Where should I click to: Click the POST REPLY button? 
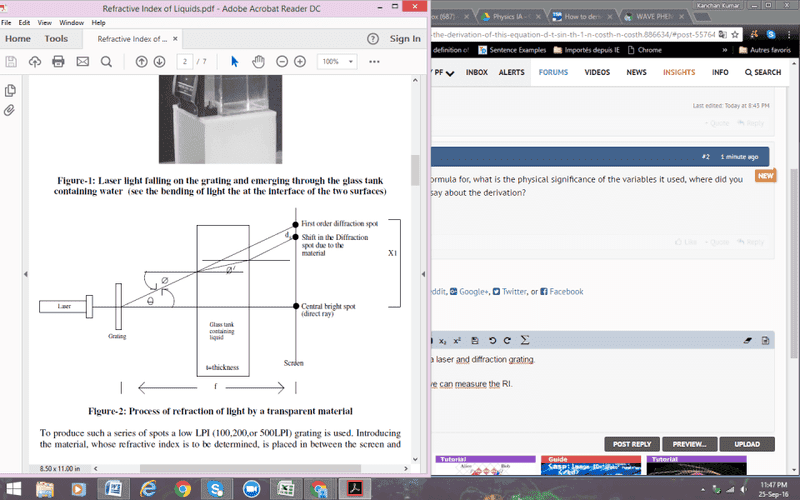tap(632, 444)
